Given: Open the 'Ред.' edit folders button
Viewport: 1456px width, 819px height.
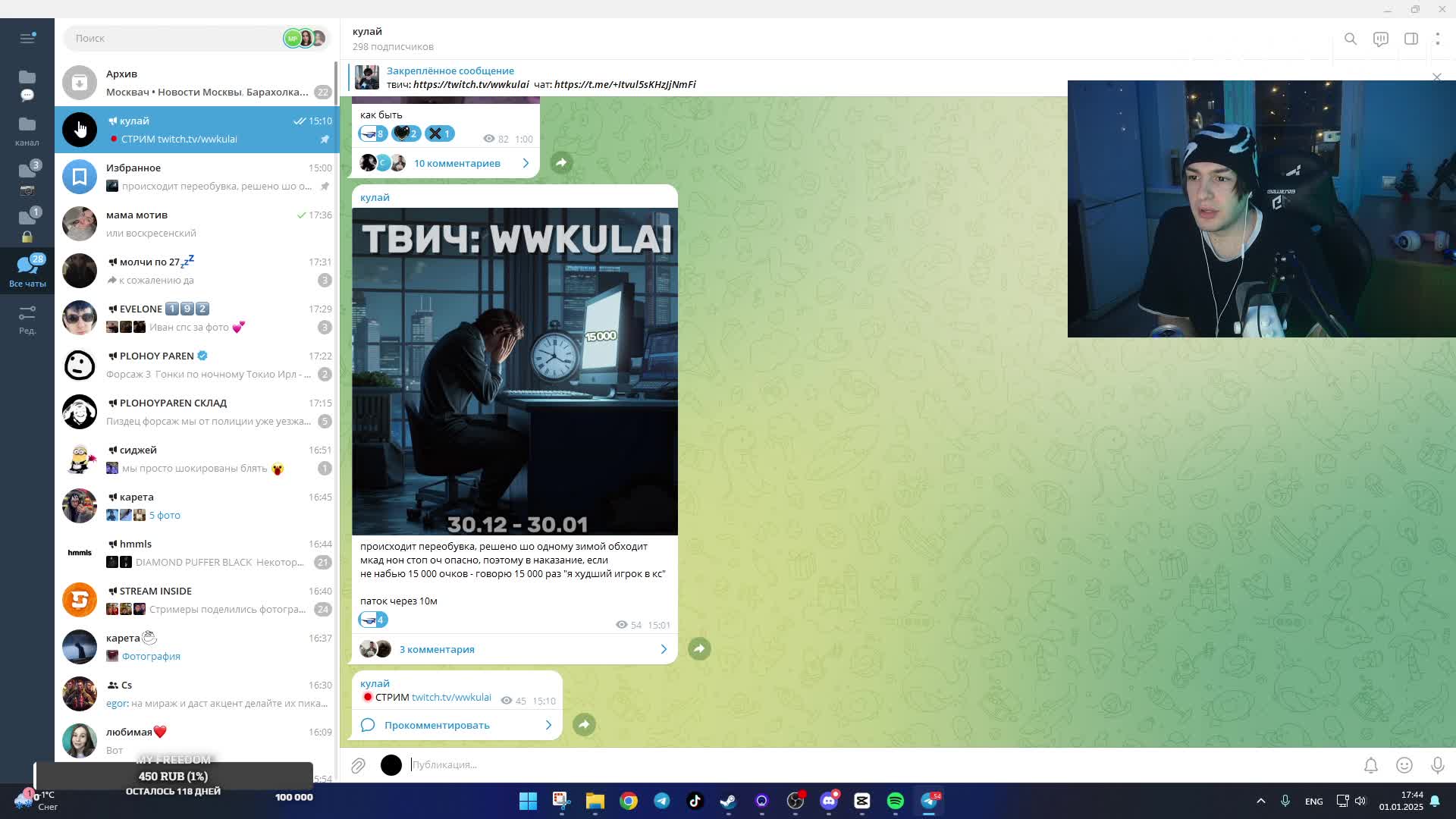Looking at the screenshot, I should click(x=27, y=320).
